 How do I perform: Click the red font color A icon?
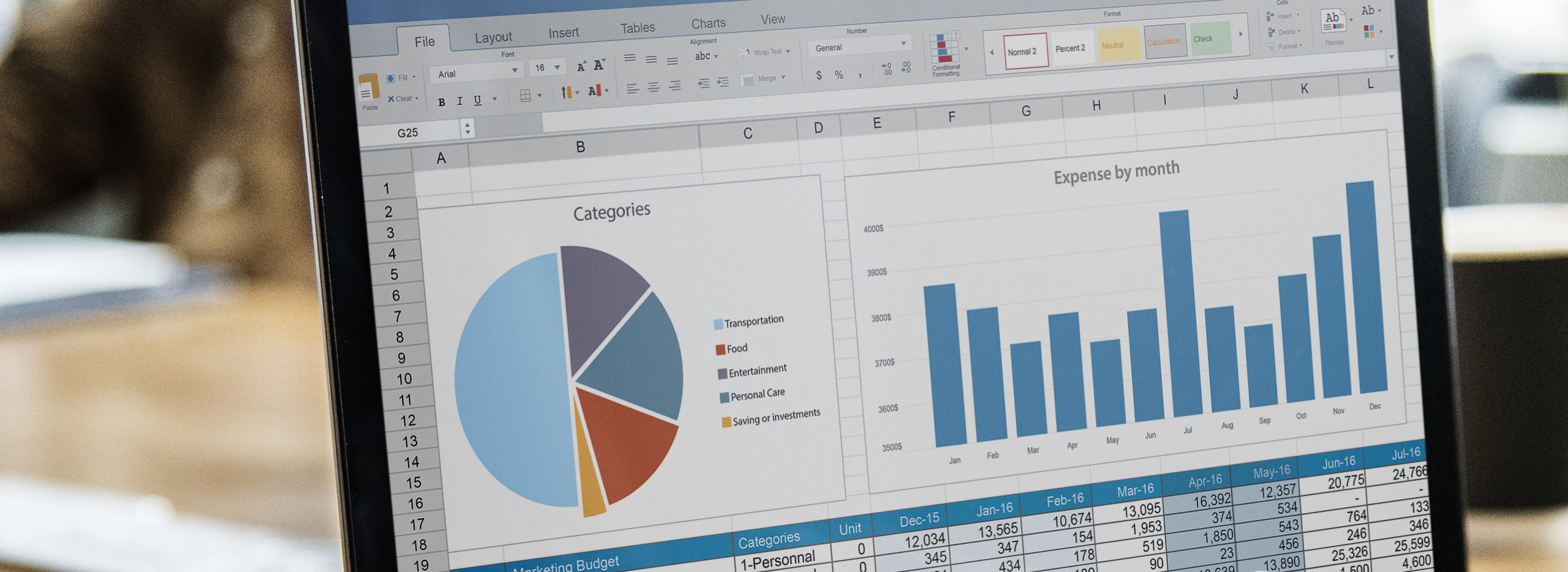click(594, 91)
